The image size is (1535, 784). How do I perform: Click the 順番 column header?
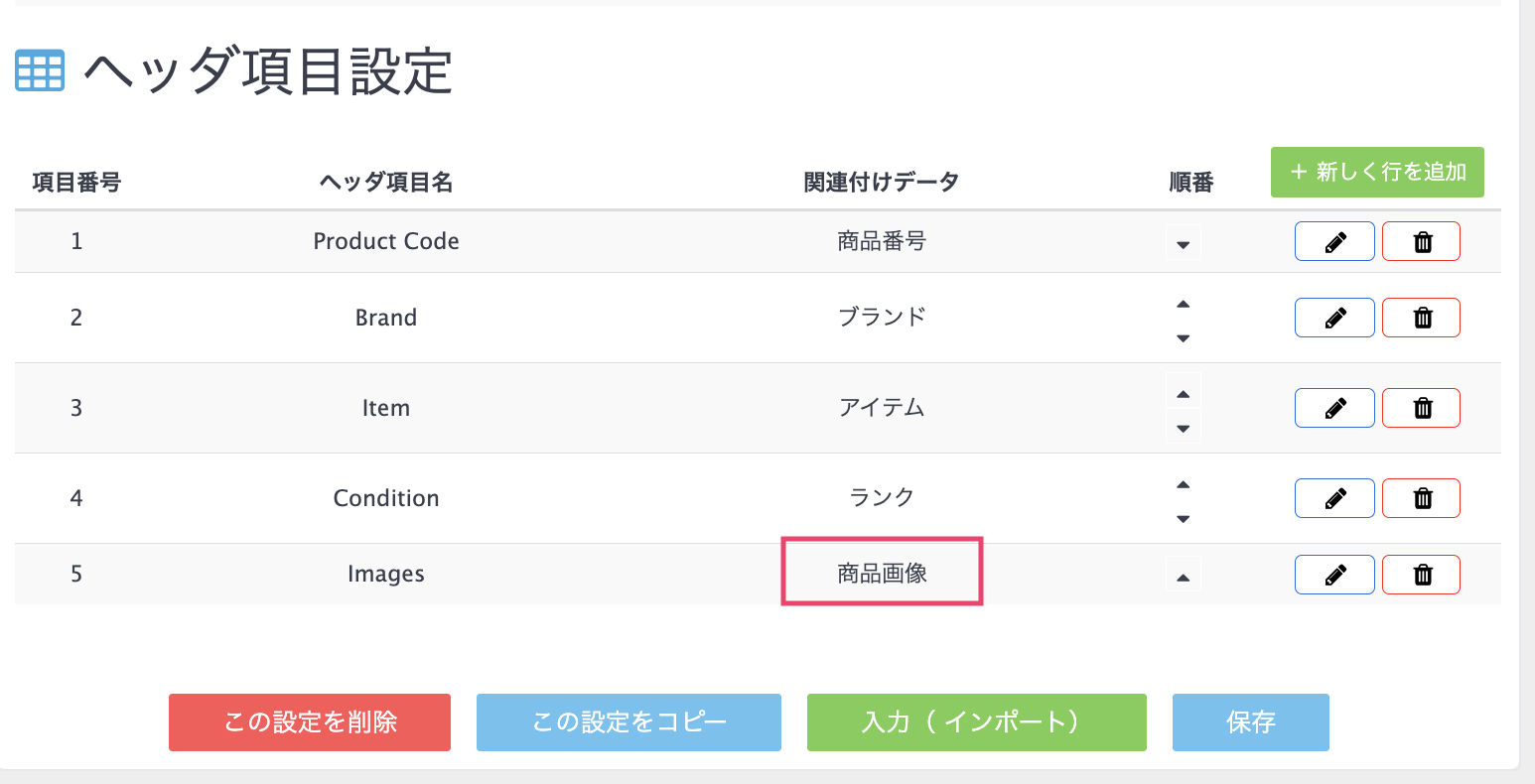pyautogui.click(x=1191, y=183)
